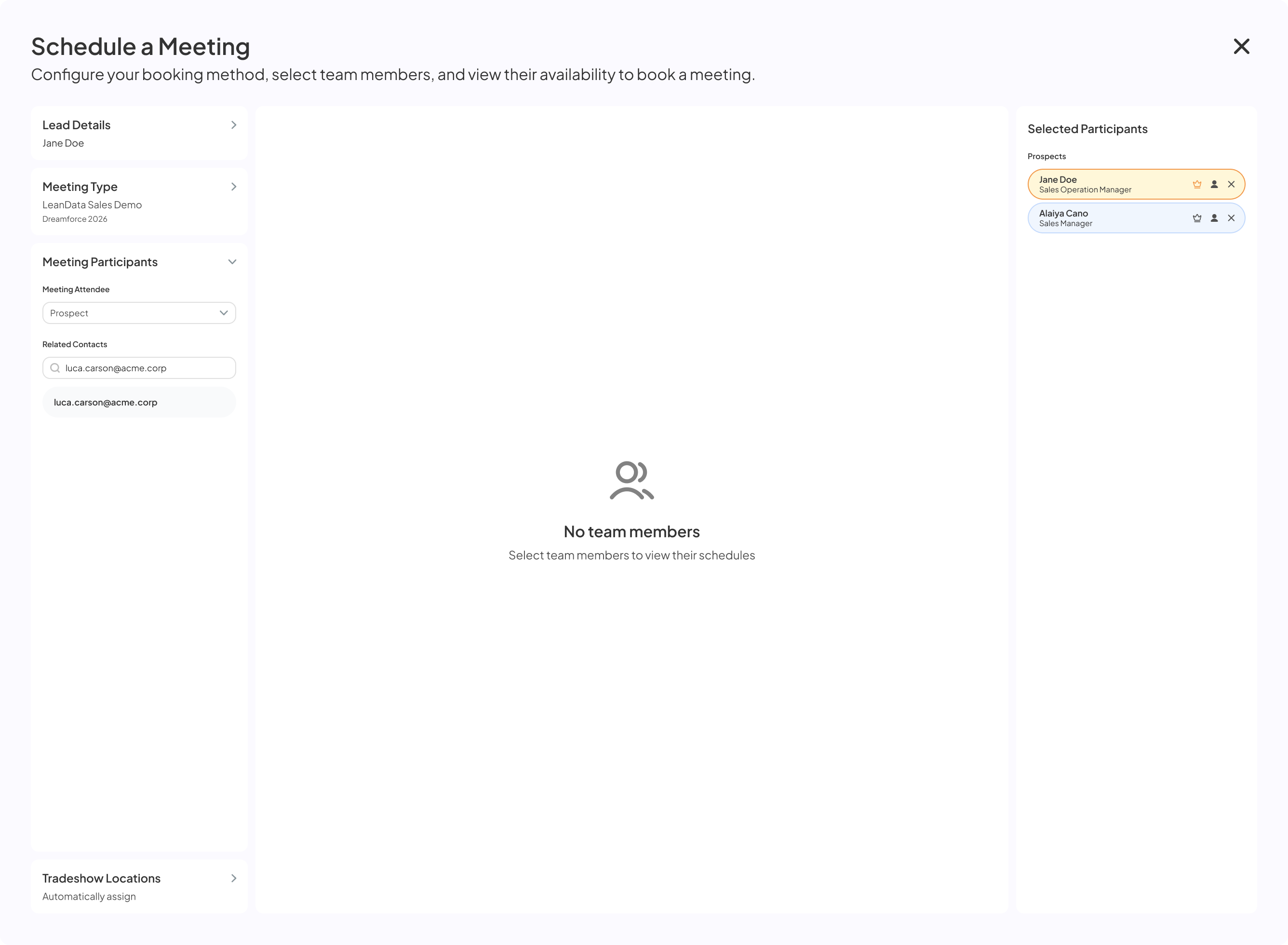Click the crown icon for Alaiya Cano
The height and width of the screenshot is (945, 1288).
point(1197,218)
